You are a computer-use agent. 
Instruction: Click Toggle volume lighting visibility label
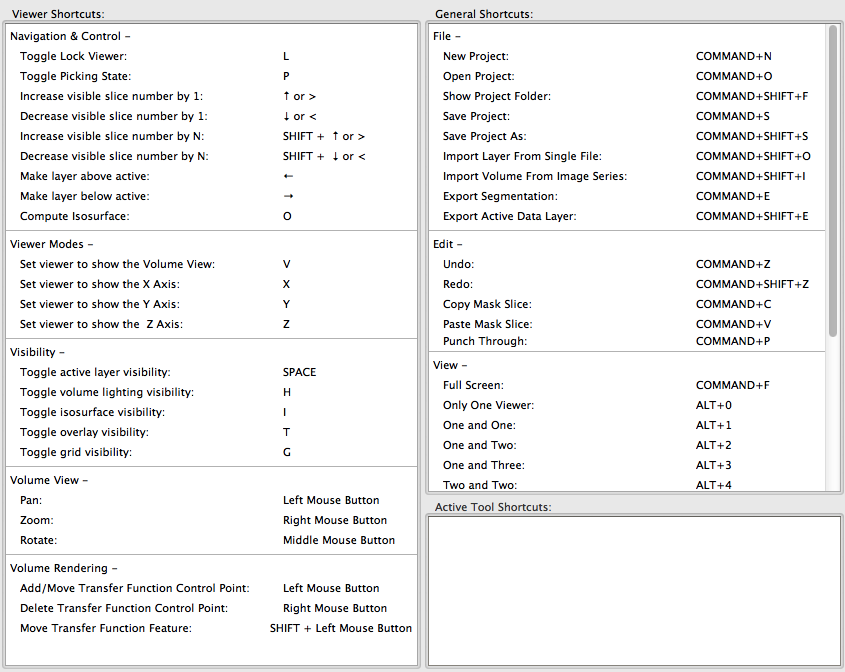pos(107,392)
